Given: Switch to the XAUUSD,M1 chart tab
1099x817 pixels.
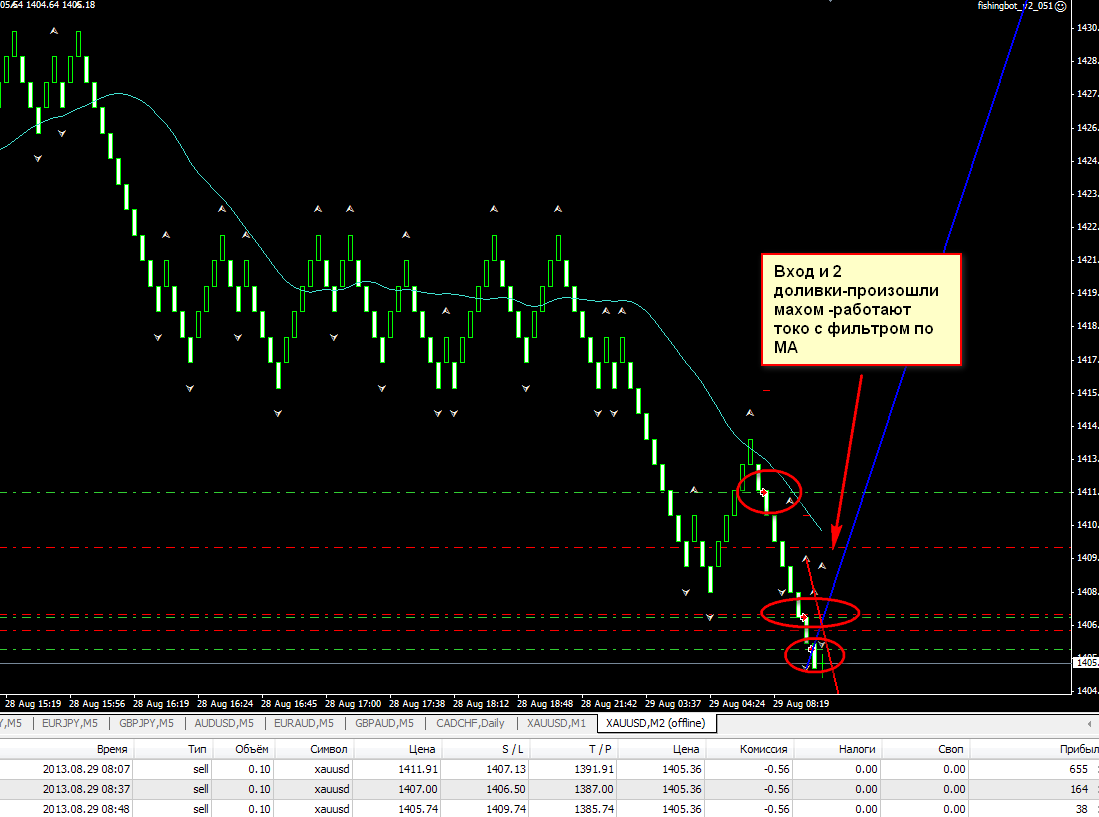Looking at the screenshot, I should pyautogui.click(x=556, y=723).
